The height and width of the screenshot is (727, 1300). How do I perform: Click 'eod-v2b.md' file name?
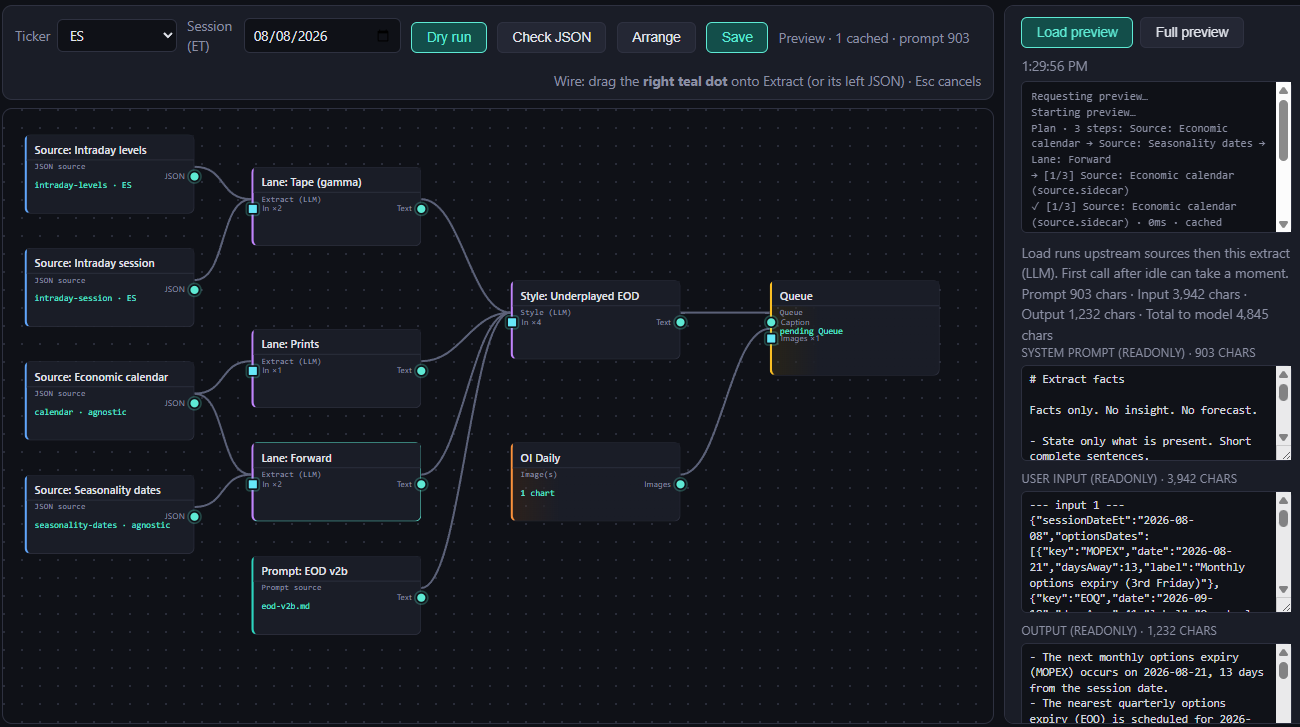285,606
